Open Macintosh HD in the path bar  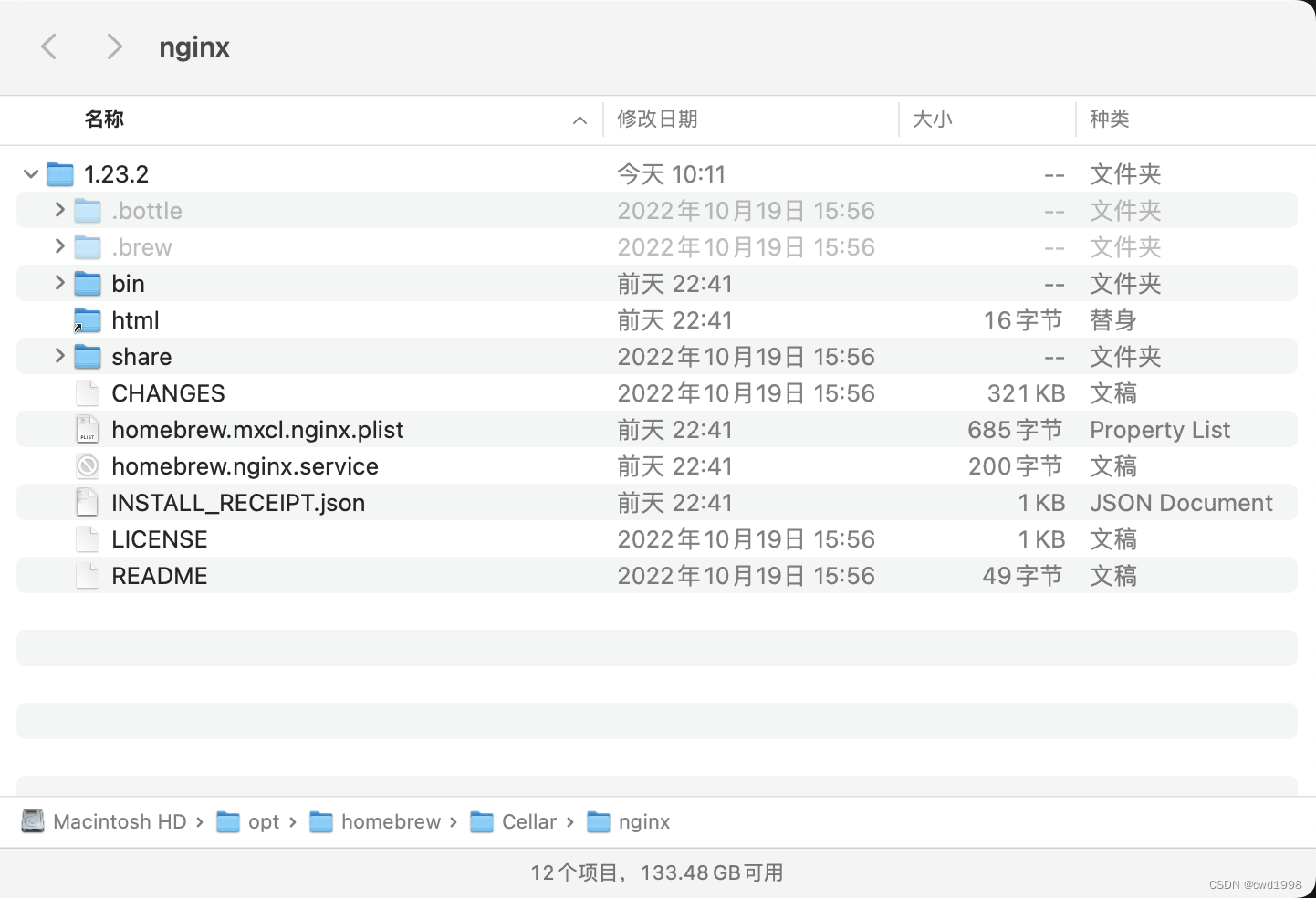click(120, 821)
